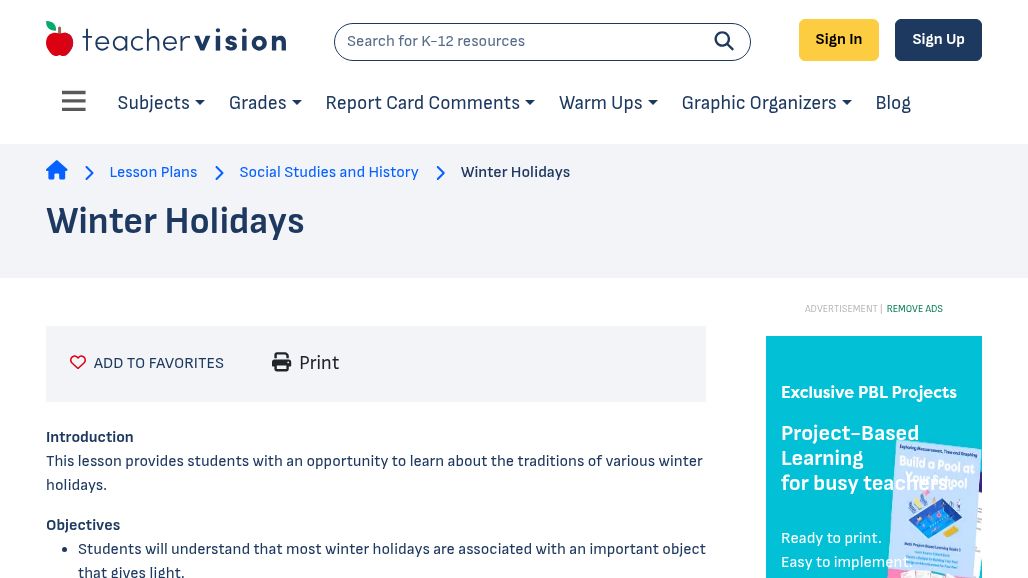Screen dimensions: 1028x578
Task: Click the search magnifier icon
Action: click(724, 41)
